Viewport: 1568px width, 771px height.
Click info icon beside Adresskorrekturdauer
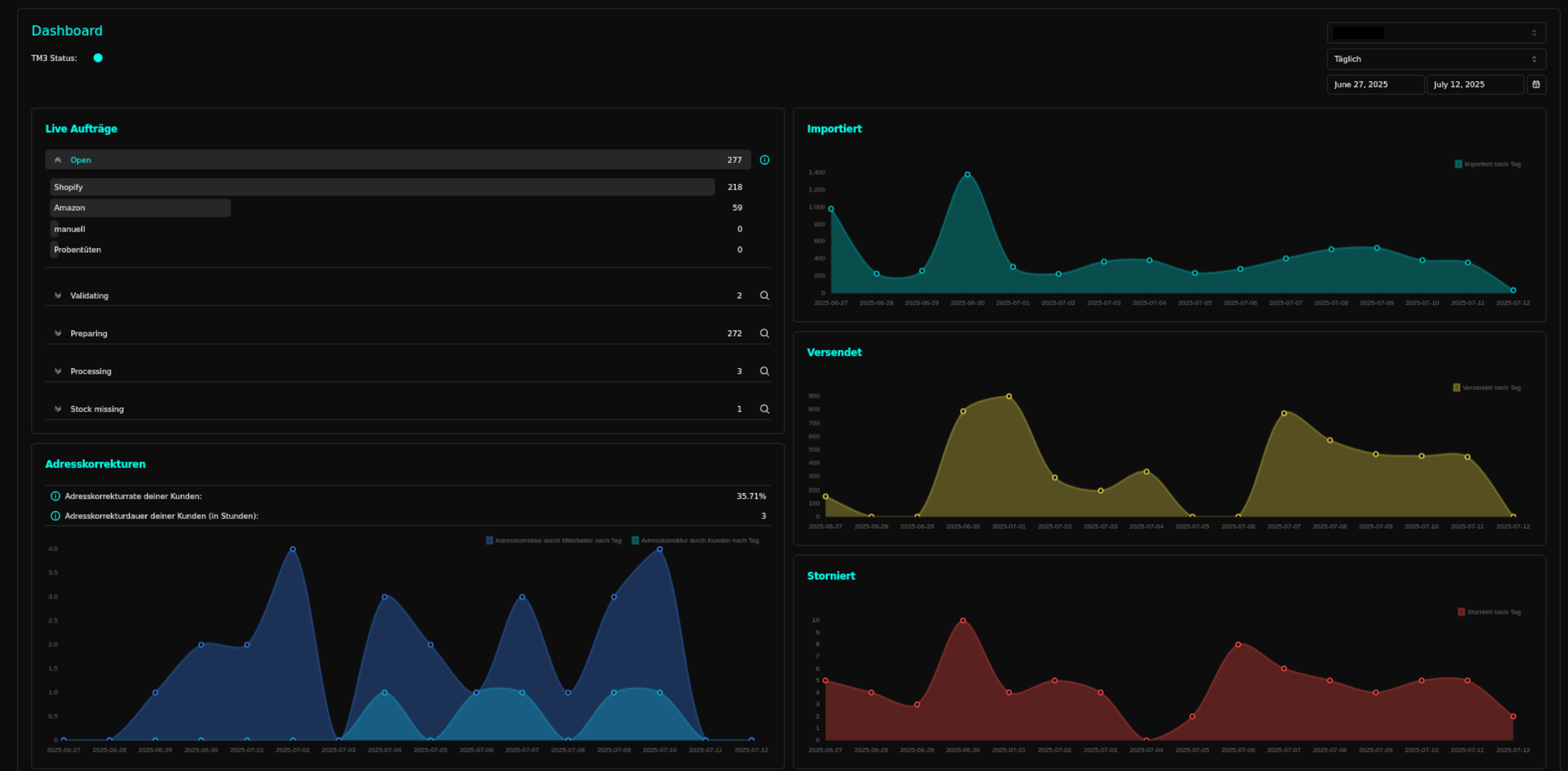(55, 516)
